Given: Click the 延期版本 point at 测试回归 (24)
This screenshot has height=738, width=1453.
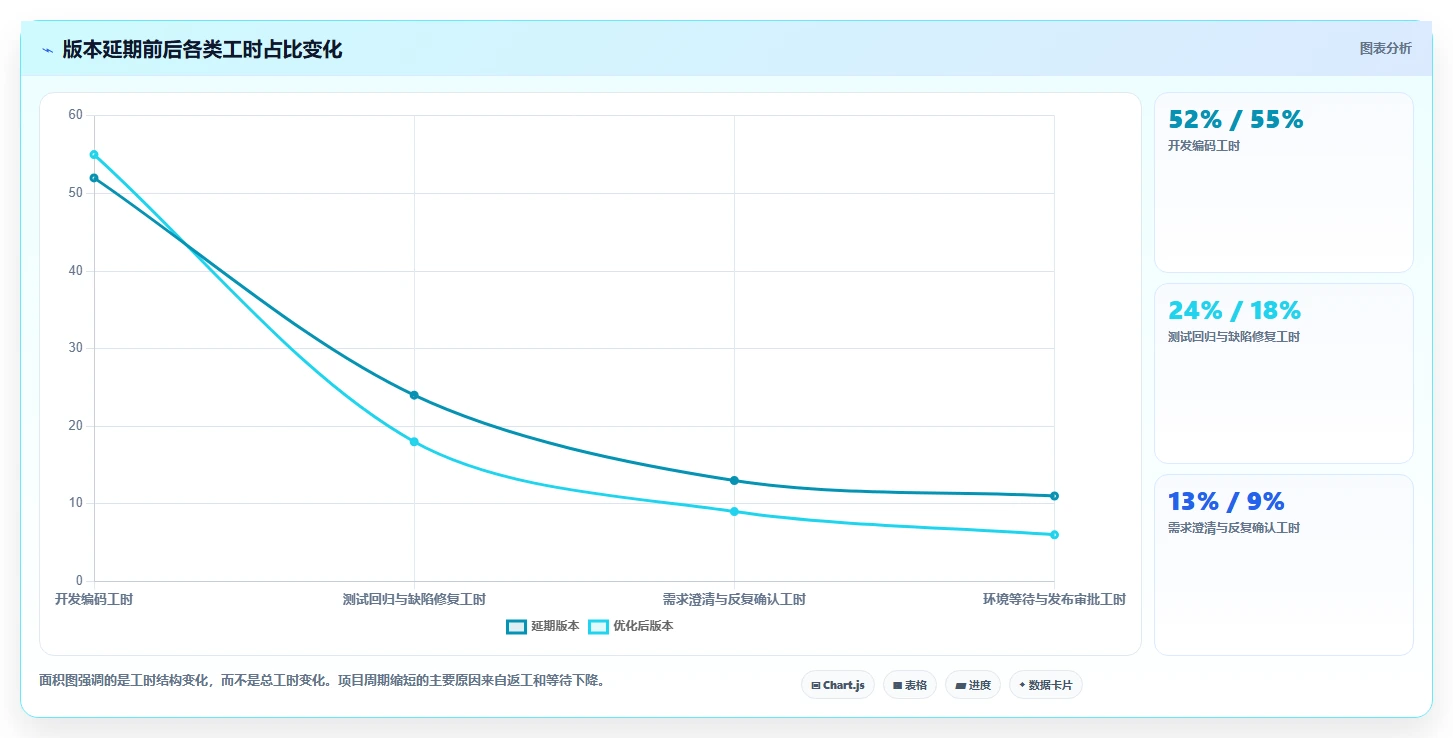Looking at the screenshot, I should [x=414, y=395].
